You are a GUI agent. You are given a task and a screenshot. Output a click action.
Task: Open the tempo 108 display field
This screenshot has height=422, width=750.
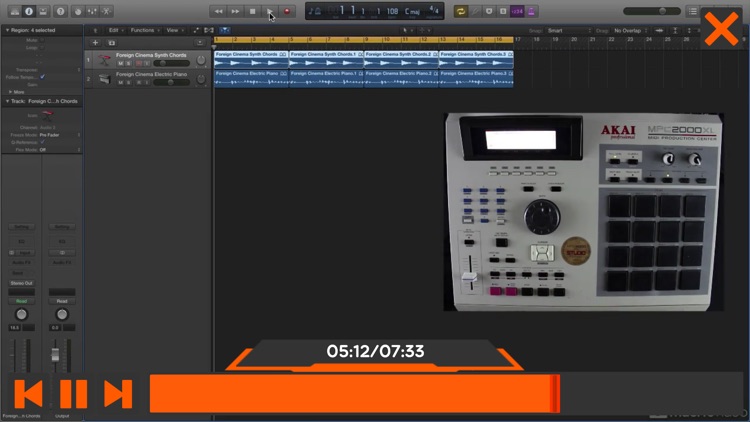(x=392, y=11)
